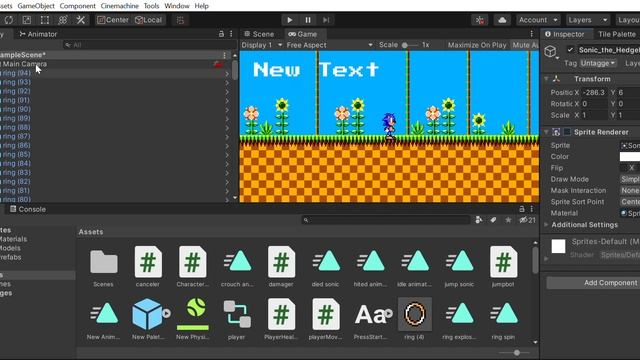Open the Tag Untagged dropdown

click(598, 63)
